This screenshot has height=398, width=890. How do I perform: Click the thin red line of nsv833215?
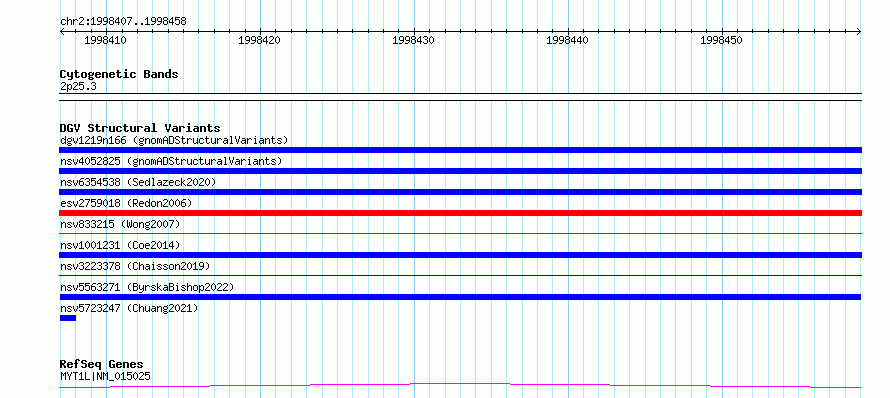coord(460,233)
